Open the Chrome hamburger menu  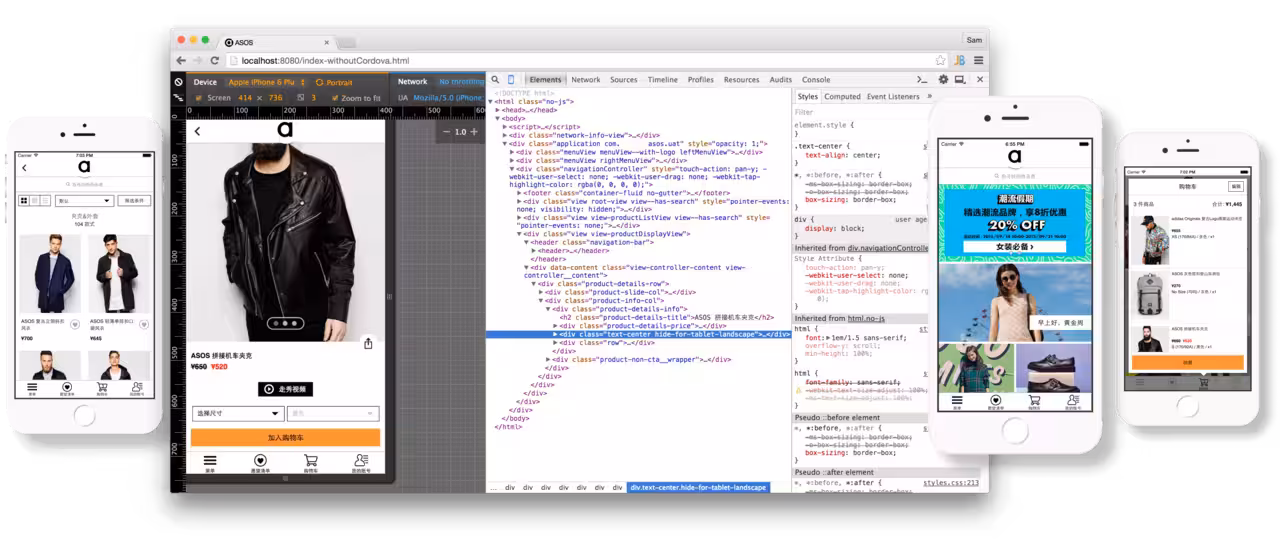[x=978, y=61]
